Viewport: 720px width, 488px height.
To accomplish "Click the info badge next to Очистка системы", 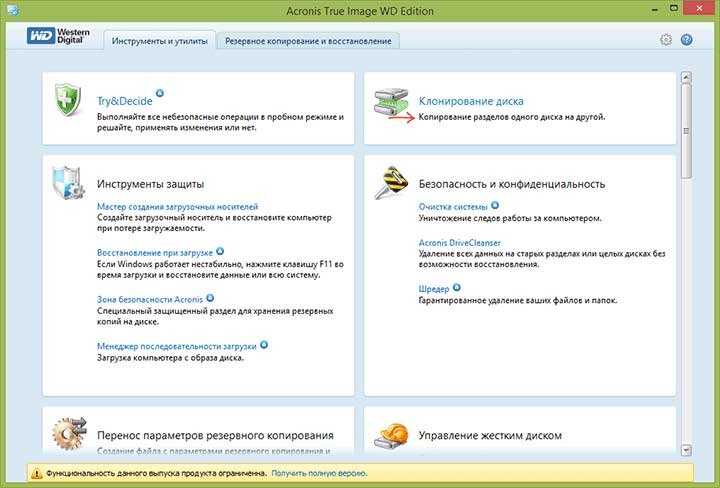I will (495, 205).
